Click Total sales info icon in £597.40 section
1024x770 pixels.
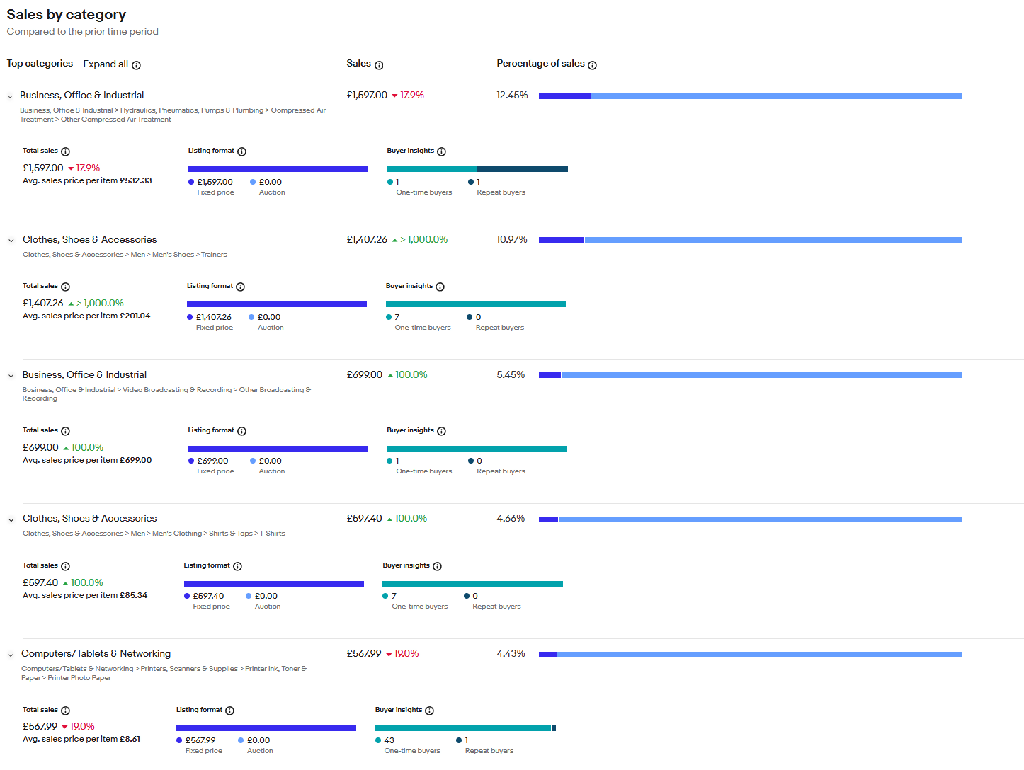tap(65, 566)
